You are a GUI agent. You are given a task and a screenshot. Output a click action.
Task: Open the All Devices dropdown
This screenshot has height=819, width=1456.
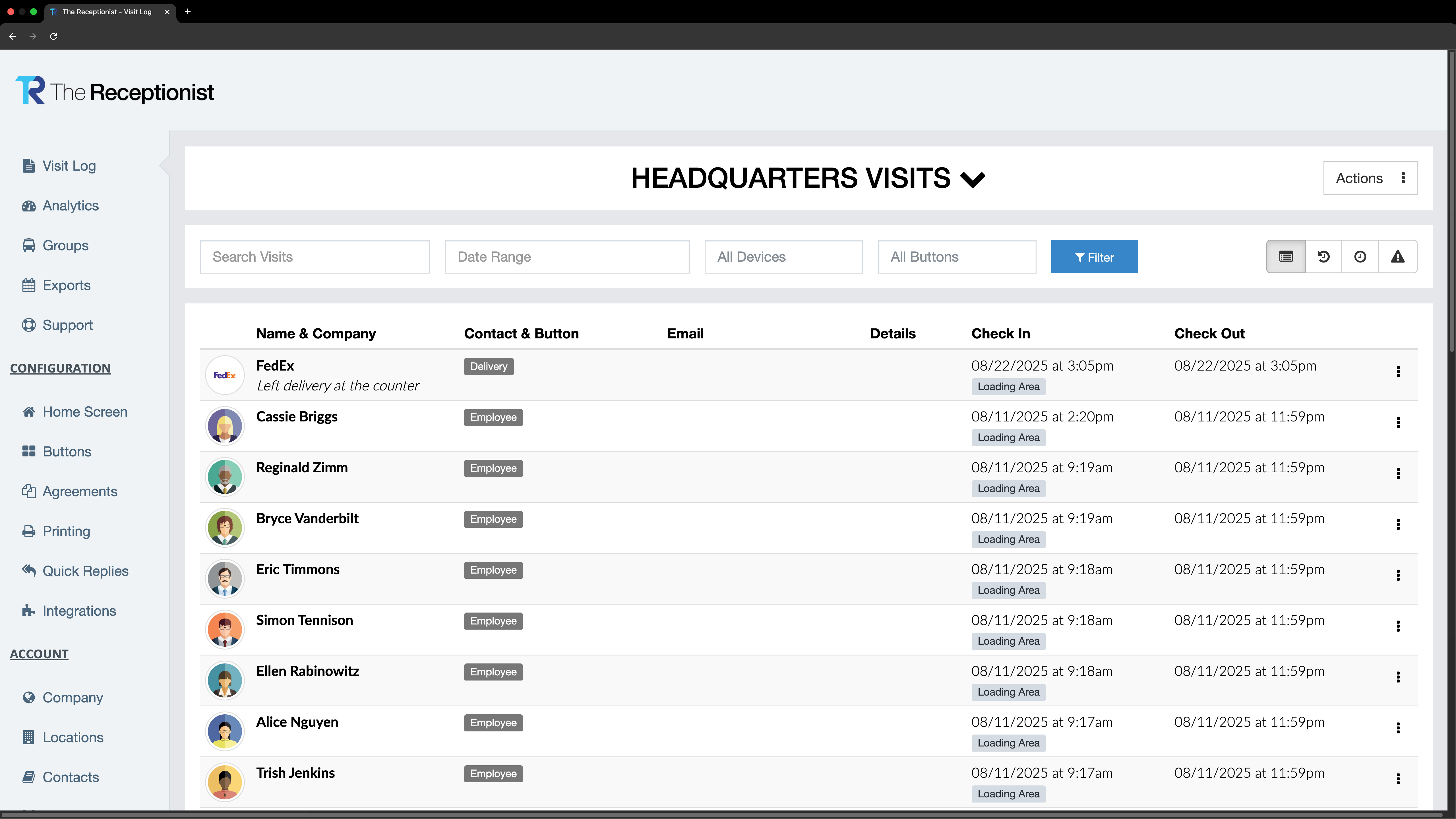tap(783, 257)
